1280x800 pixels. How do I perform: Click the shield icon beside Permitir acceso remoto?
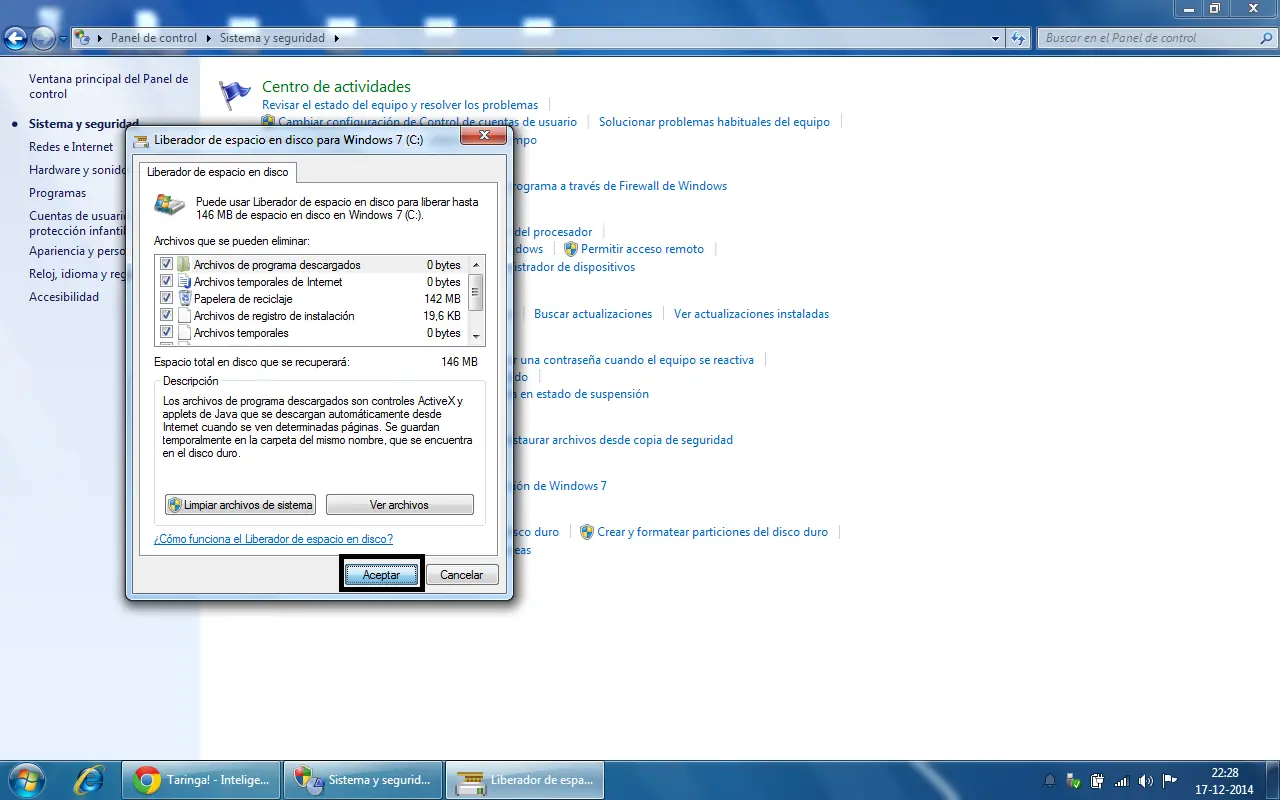tap(570, 249)
